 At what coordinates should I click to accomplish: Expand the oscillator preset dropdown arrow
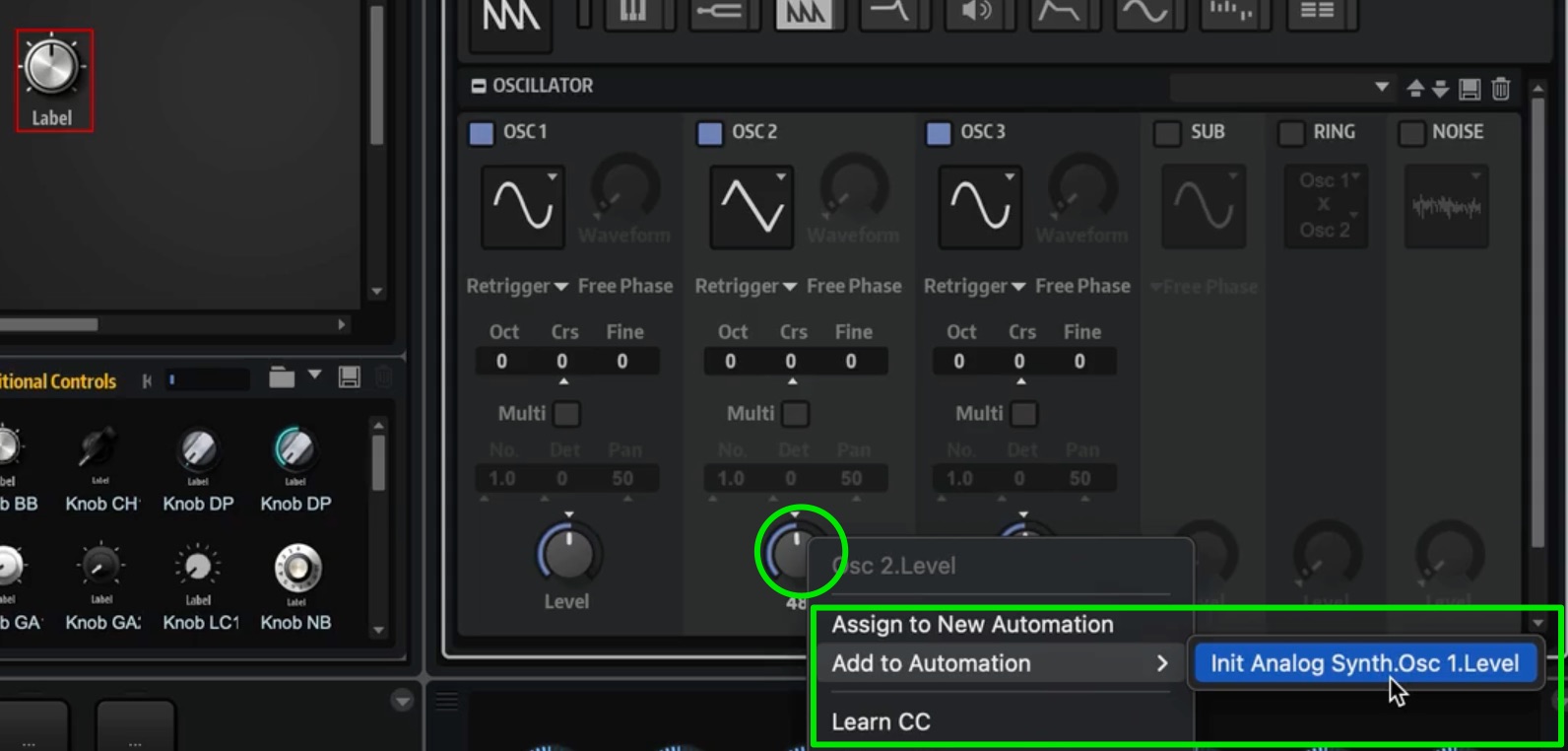tap(1382, 88)
